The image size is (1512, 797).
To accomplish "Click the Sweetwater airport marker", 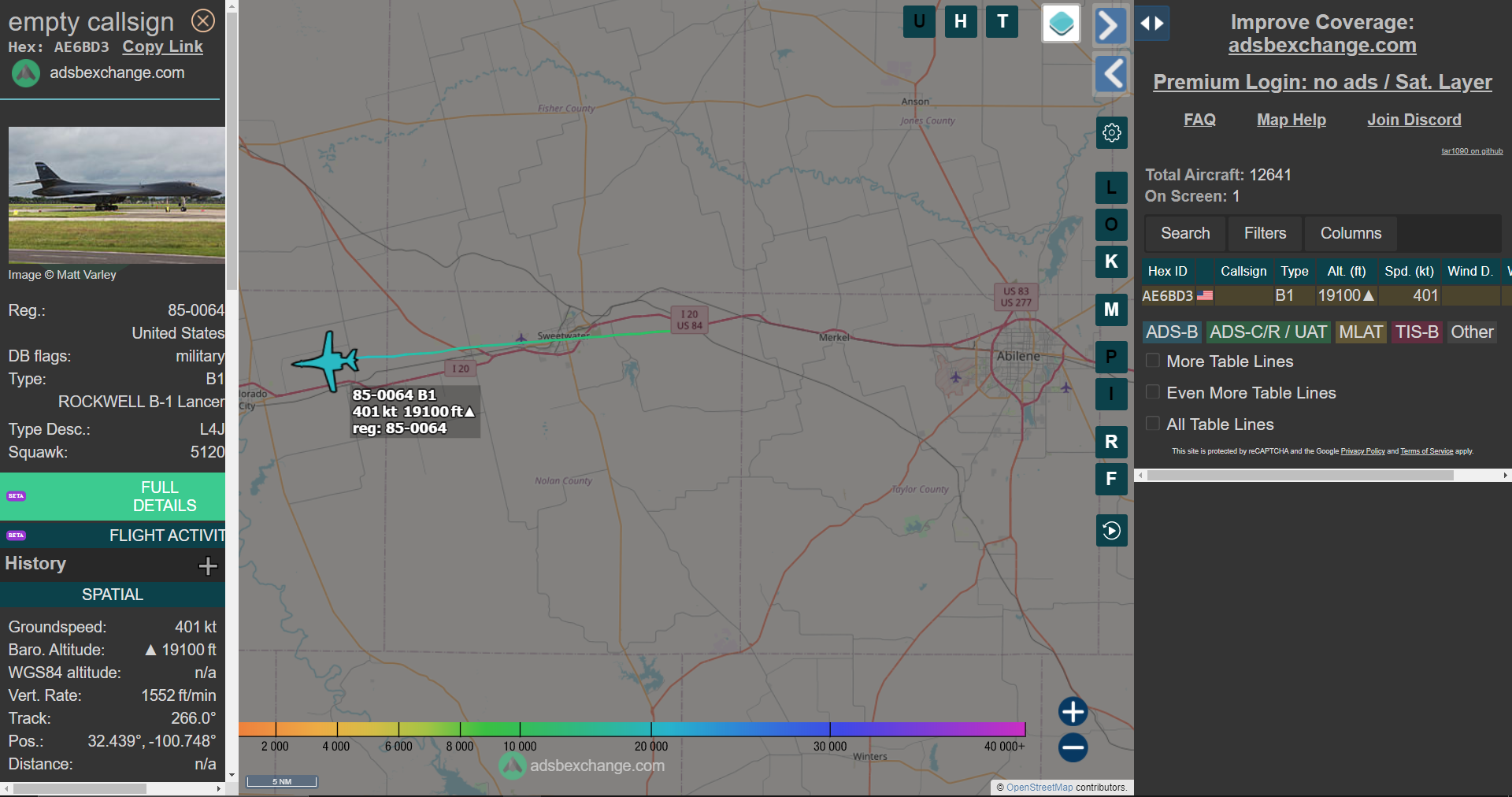I will coord(521,338).
